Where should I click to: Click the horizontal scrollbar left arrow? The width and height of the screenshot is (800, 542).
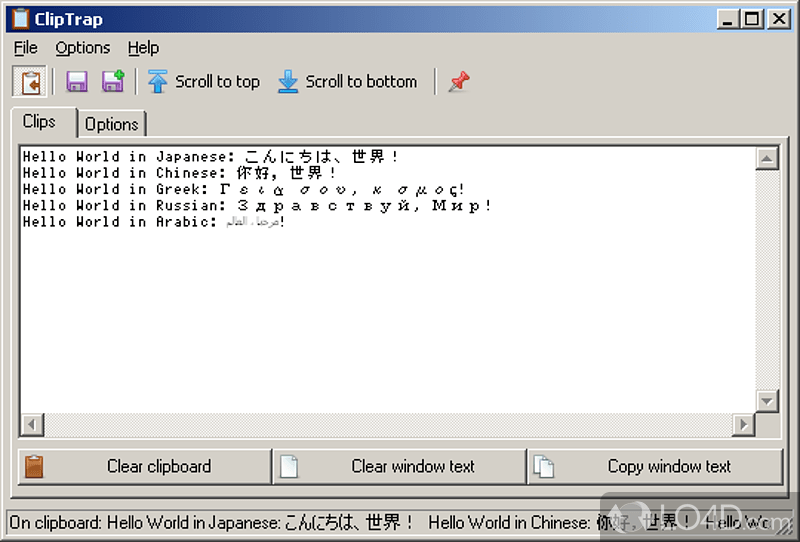(x=32, y=425)
